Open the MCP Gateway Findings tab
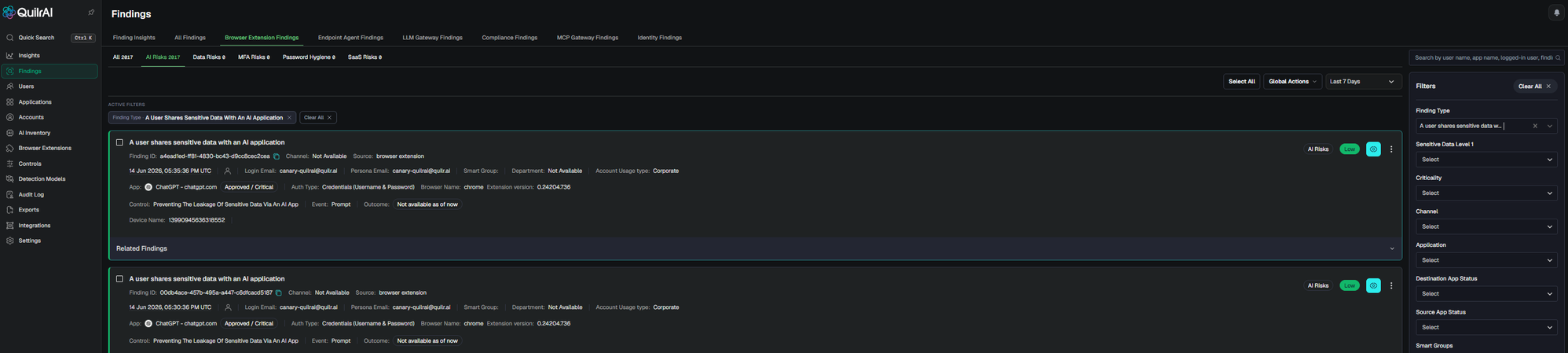The image size is (1568, 353). [588, 38]
